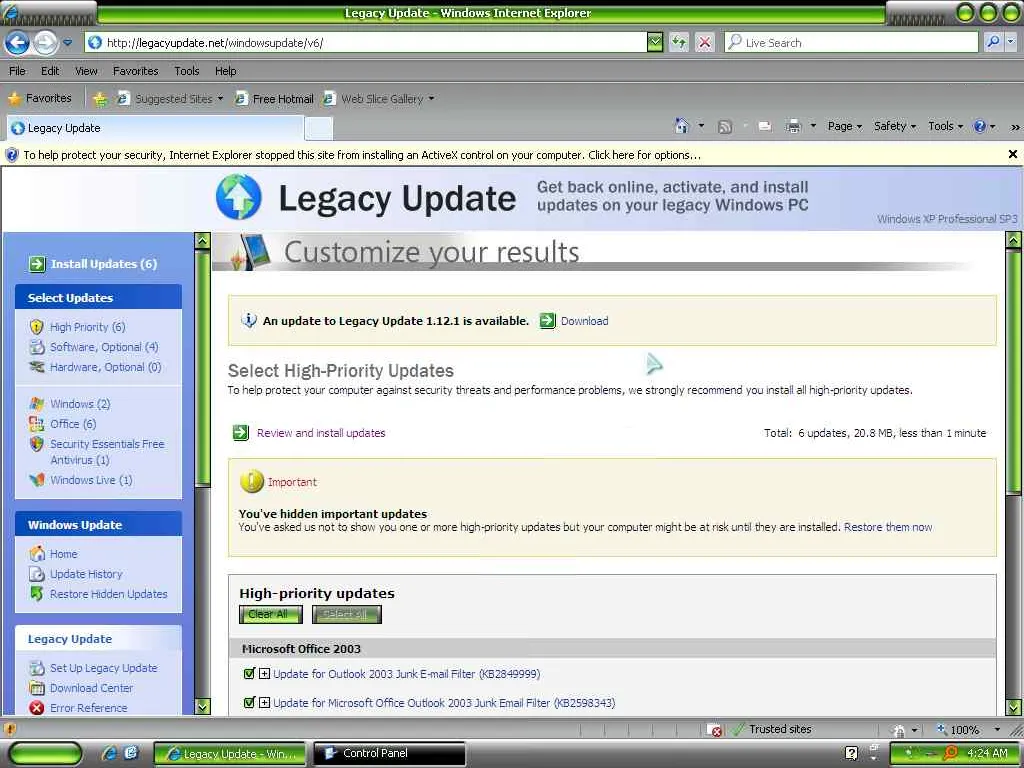Open the View menu
This screenshot has width=1024, height=768.
click(x=86, y=71)
